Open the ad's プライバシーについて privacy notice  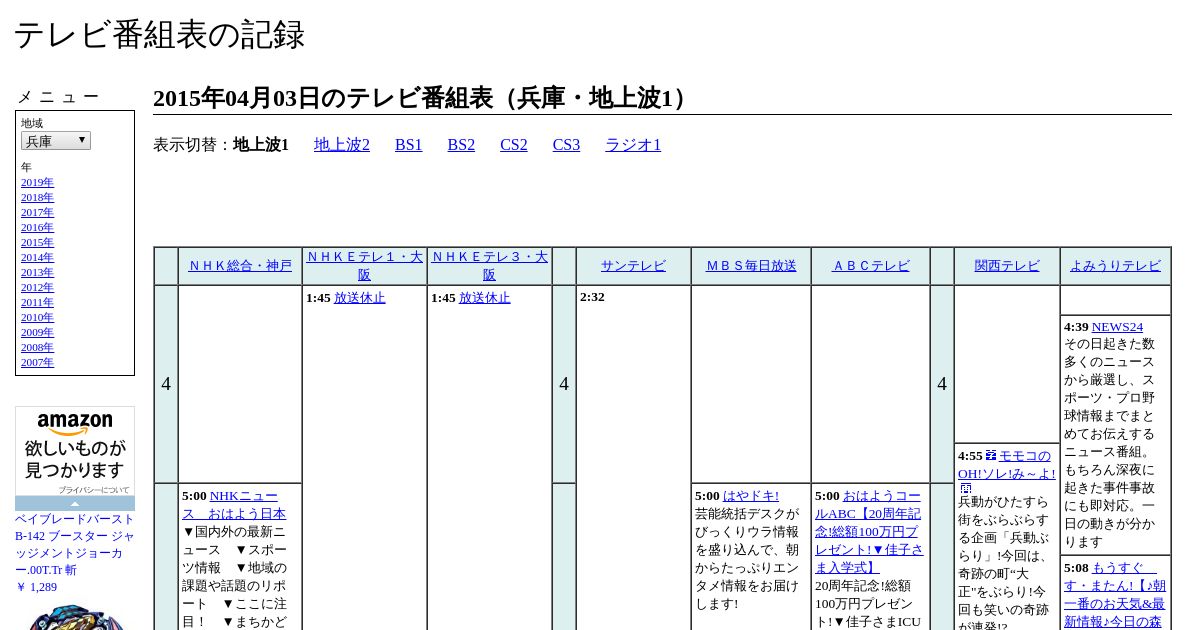(93, 490)
